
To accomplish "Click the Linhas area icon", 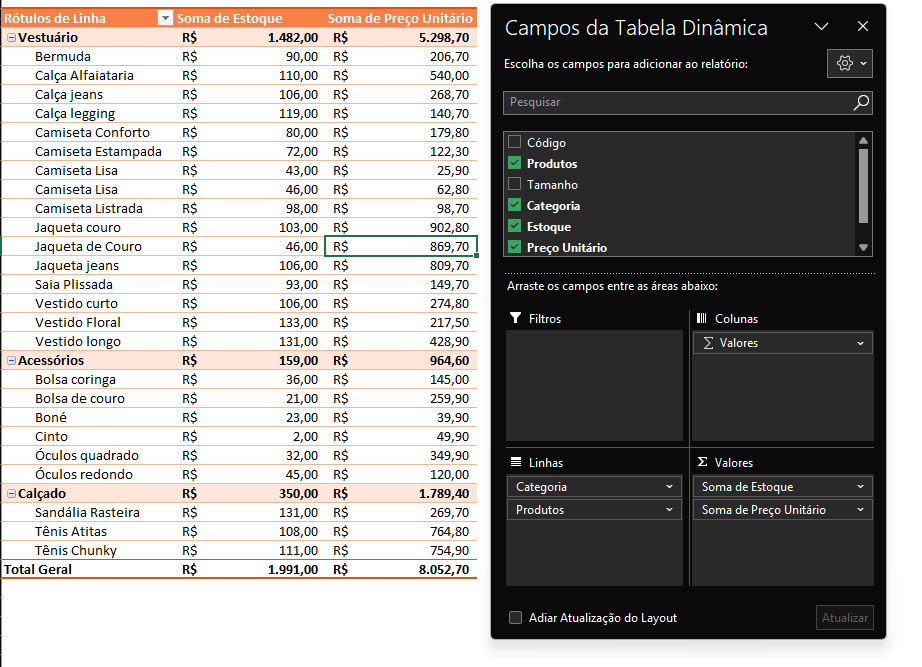I will point(516,462).
